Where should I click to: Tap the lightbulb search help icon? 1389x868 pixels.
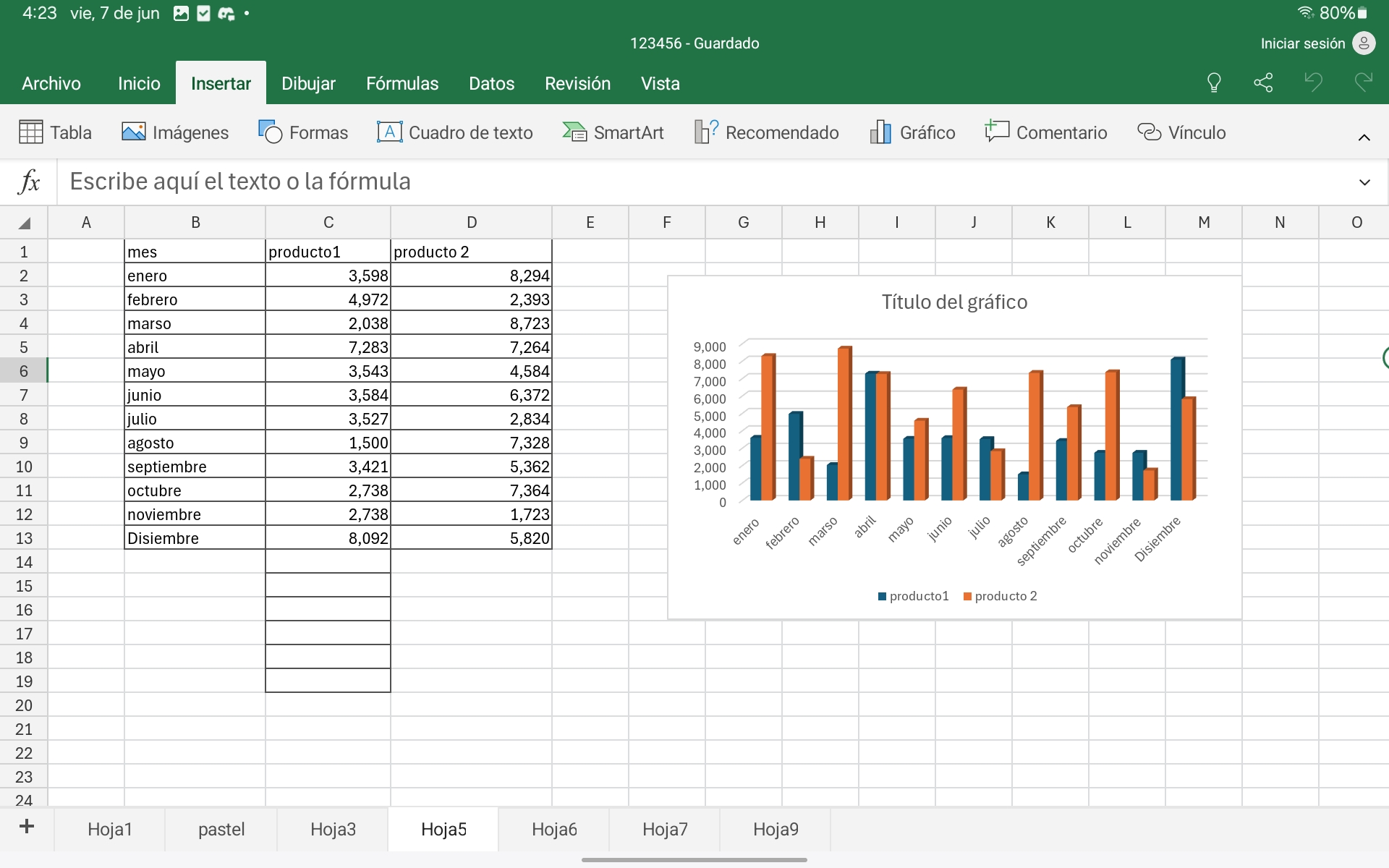pos(1214,82)
